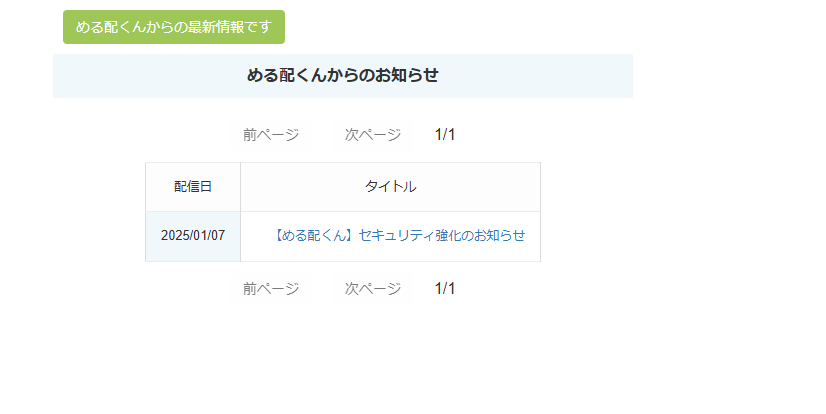Click the 配信日 column header
The width and height of the screenshot is (826, 414).
(193, 186)
